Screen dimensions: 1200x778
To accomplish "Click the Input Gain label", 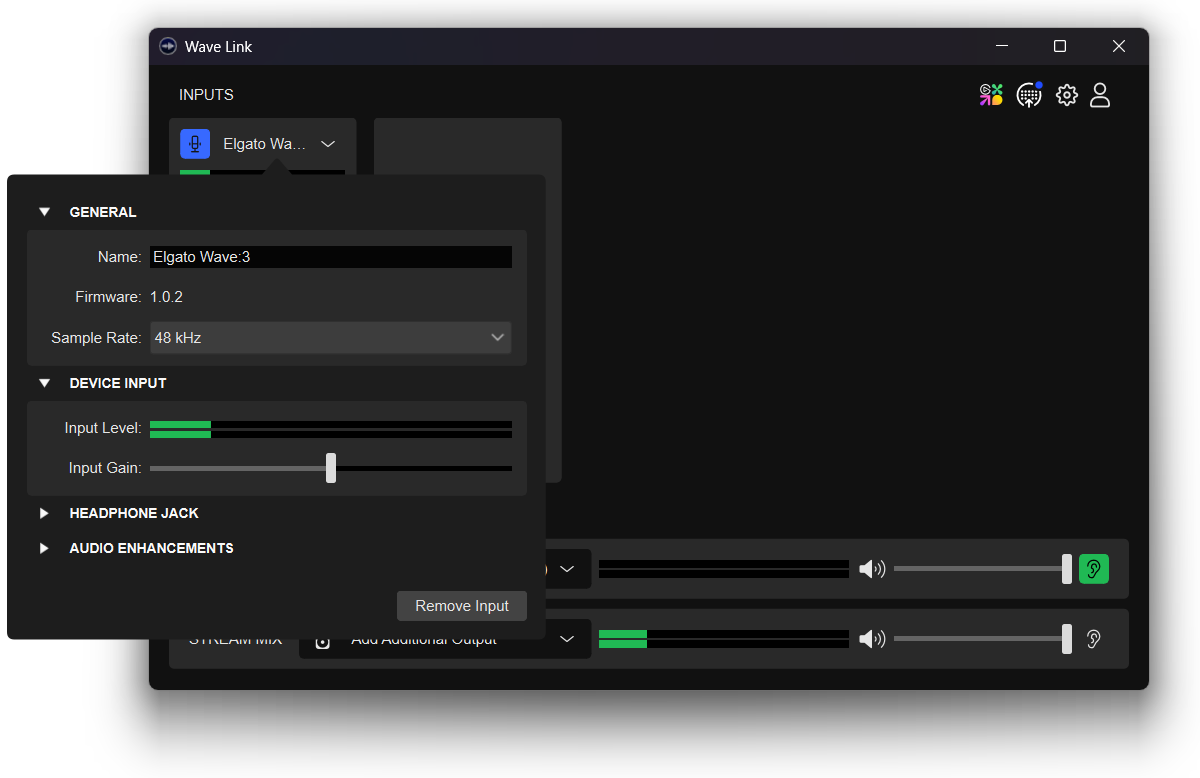I will [105, 468].
